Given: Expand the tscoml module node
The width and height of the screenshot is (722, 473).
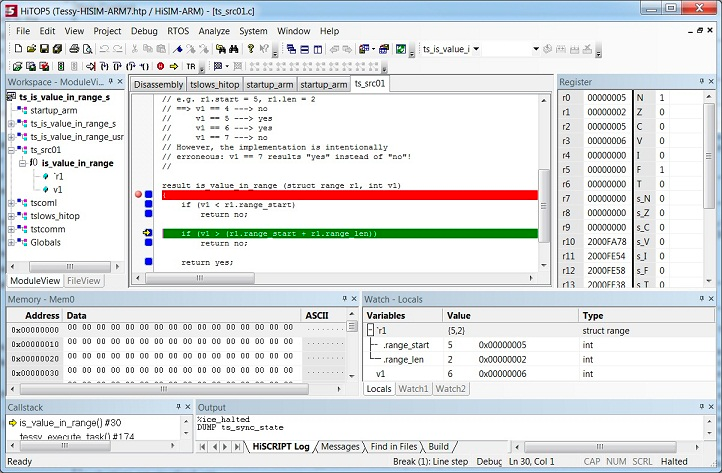Looking at the screenshot, I should coord(11,203).
